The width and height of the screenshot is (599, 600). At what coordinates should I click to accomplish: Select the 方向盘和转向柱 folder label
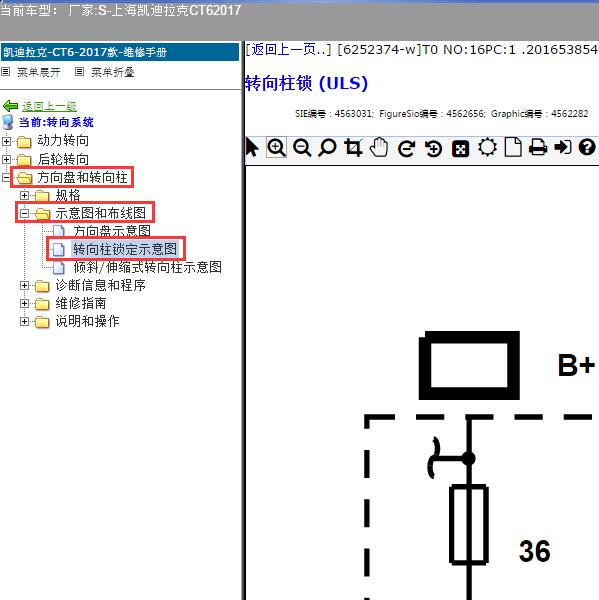(x=82, y=178)
